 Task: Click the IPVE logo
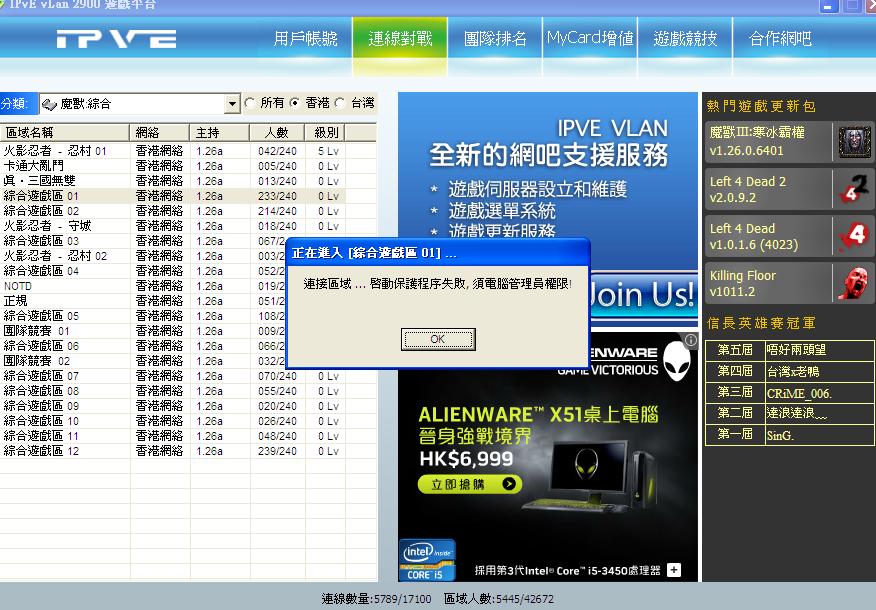116,39
